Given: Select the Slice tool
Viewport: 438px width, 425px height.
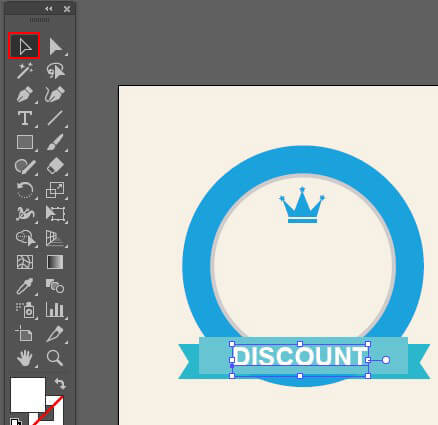Looking at the screenshot, I should [55, 334].
